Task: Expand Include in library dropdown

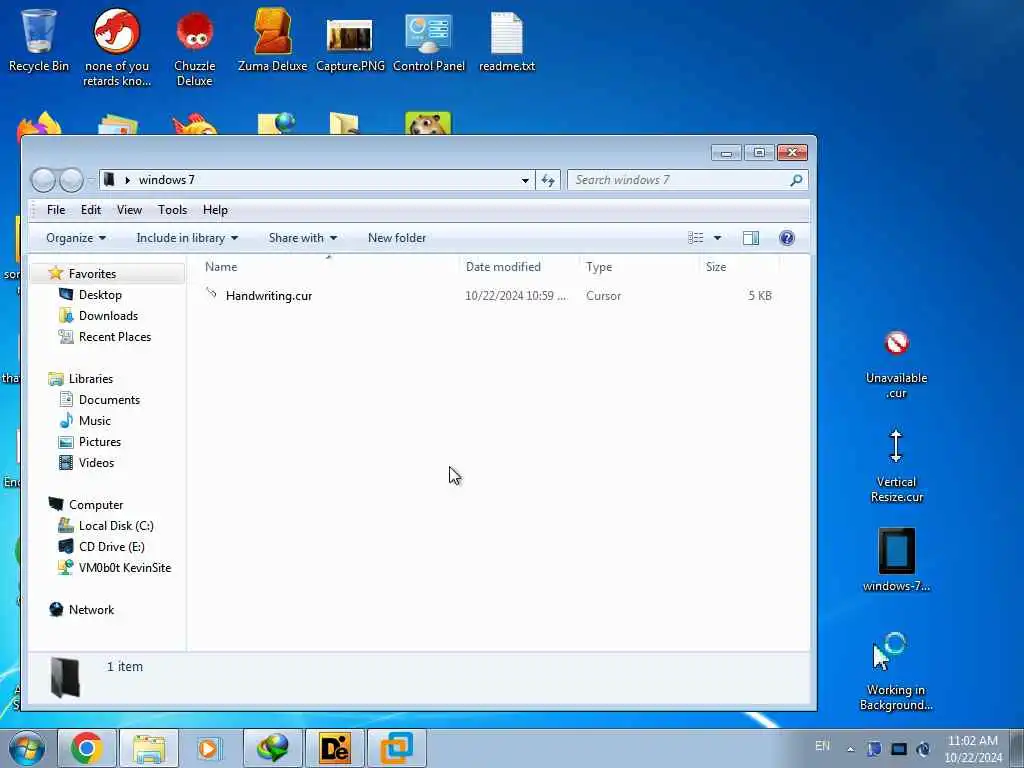Action: click(187, 238)
